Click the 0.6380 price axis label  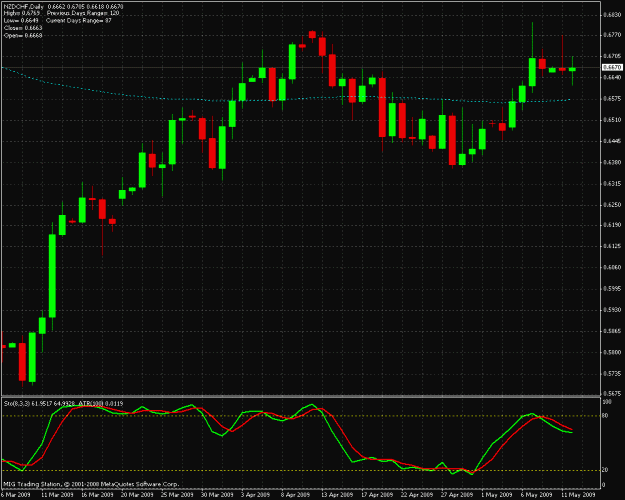point(613,162)
